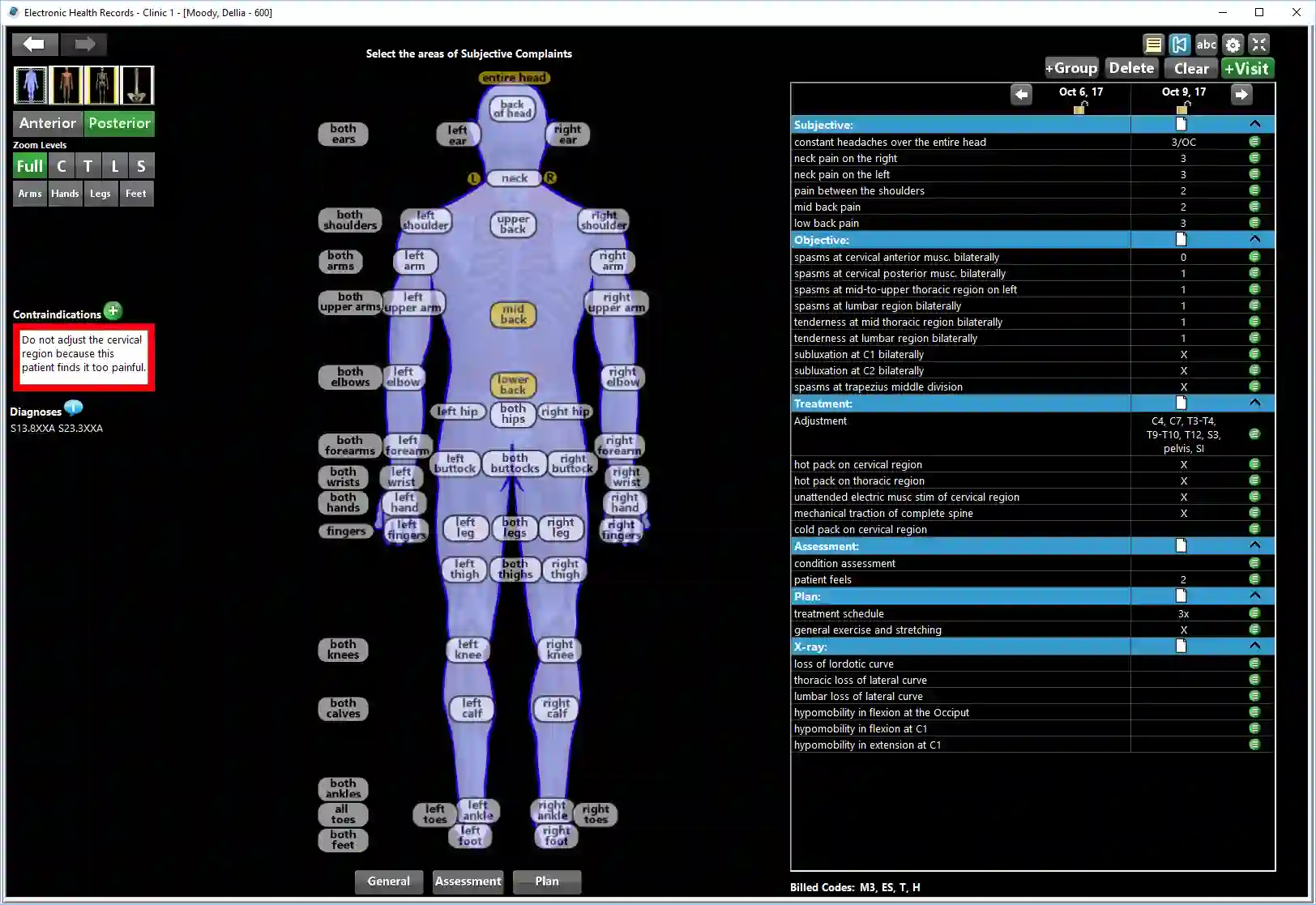Viewport: 1316px width, 905px height.
Task: Open the abc spell check tool
Action: point(1206,44)
